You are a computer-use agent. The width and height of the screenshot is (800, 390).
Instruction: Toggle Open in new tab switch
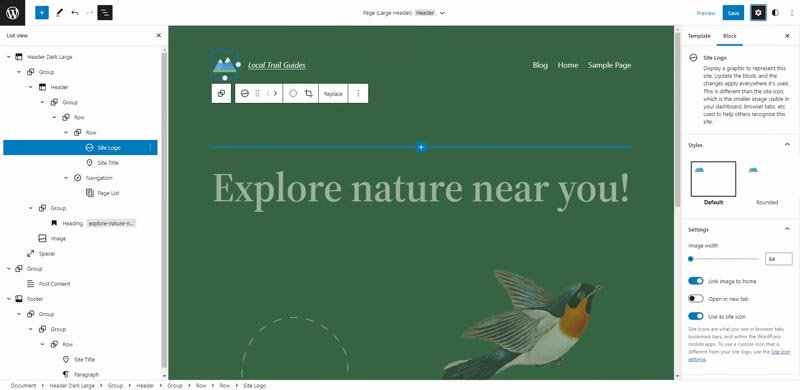[x=695, y=299]
